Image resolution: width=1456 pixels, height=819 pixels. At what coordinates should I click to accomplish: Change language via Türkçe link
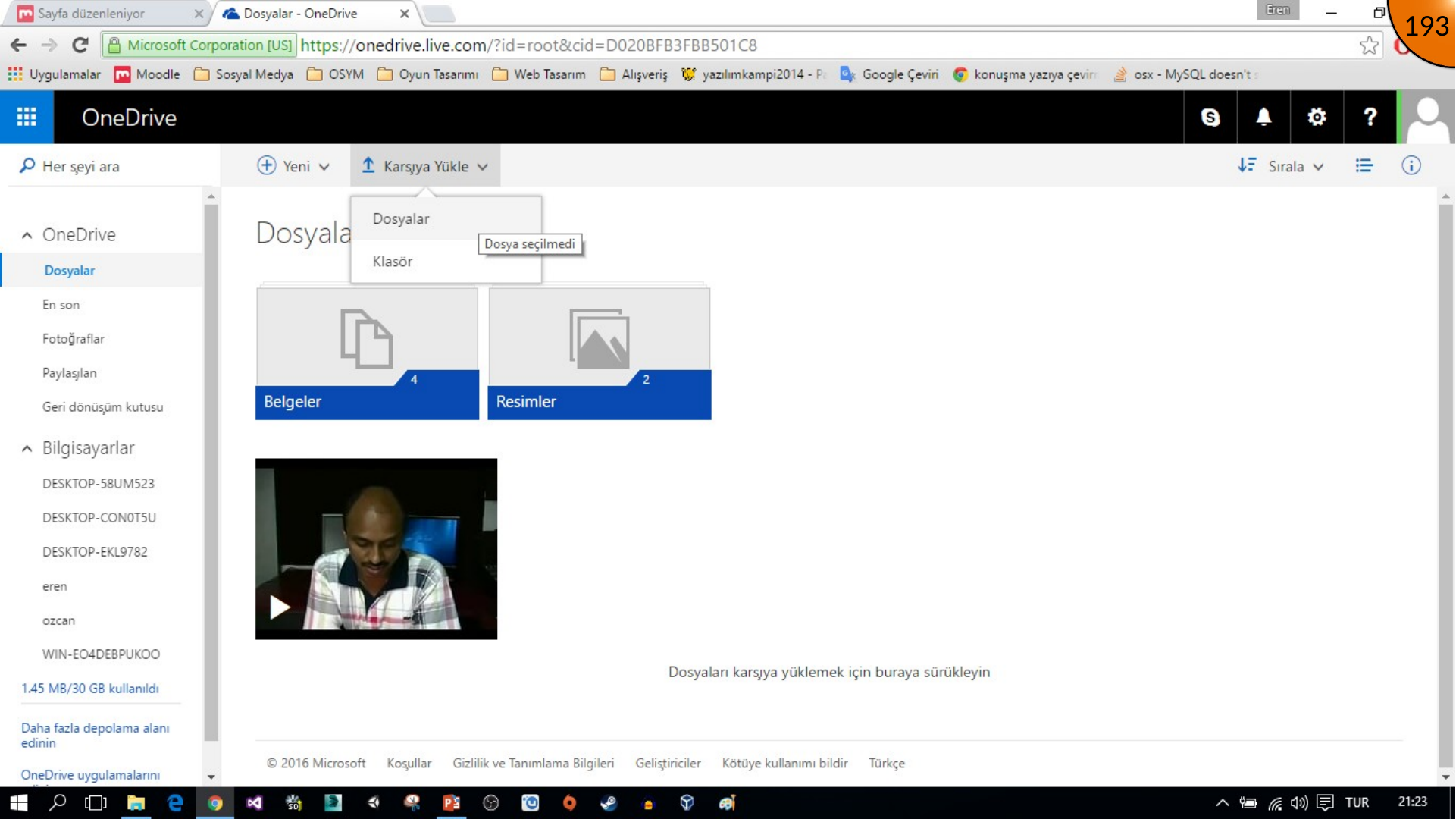886,763
